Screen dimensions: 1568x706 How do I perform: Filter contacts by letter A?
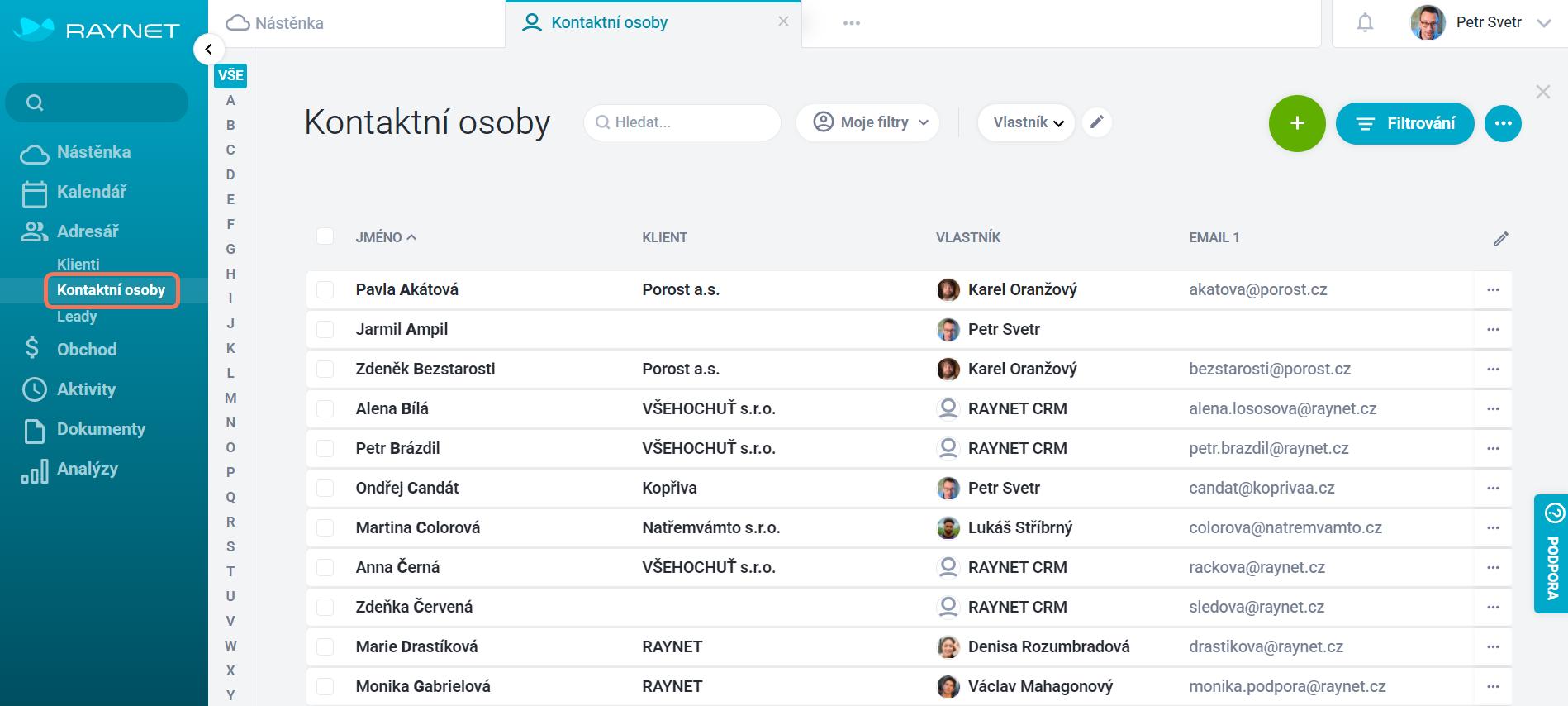click(230, 100)
